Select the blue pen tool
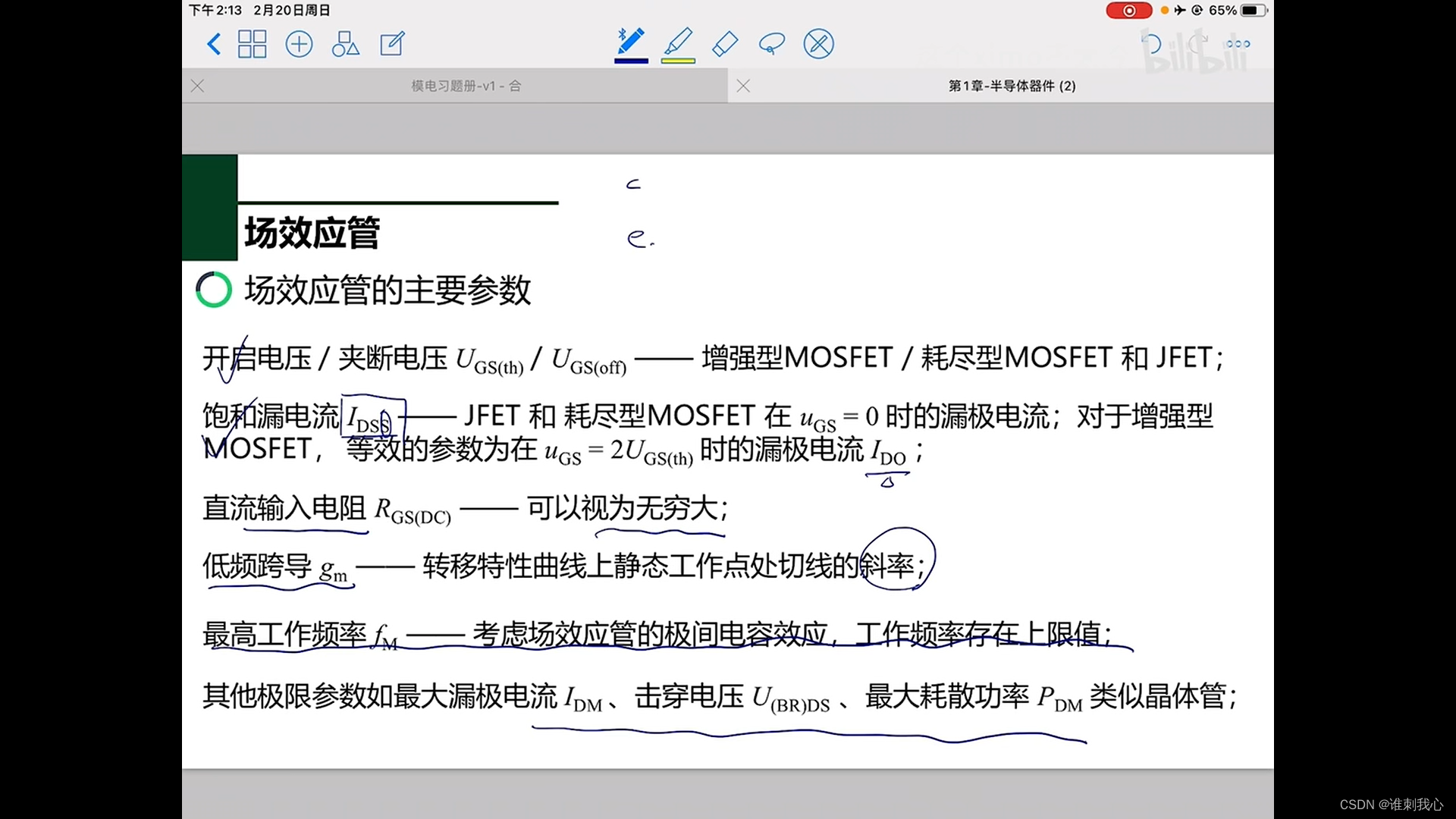 631,42
